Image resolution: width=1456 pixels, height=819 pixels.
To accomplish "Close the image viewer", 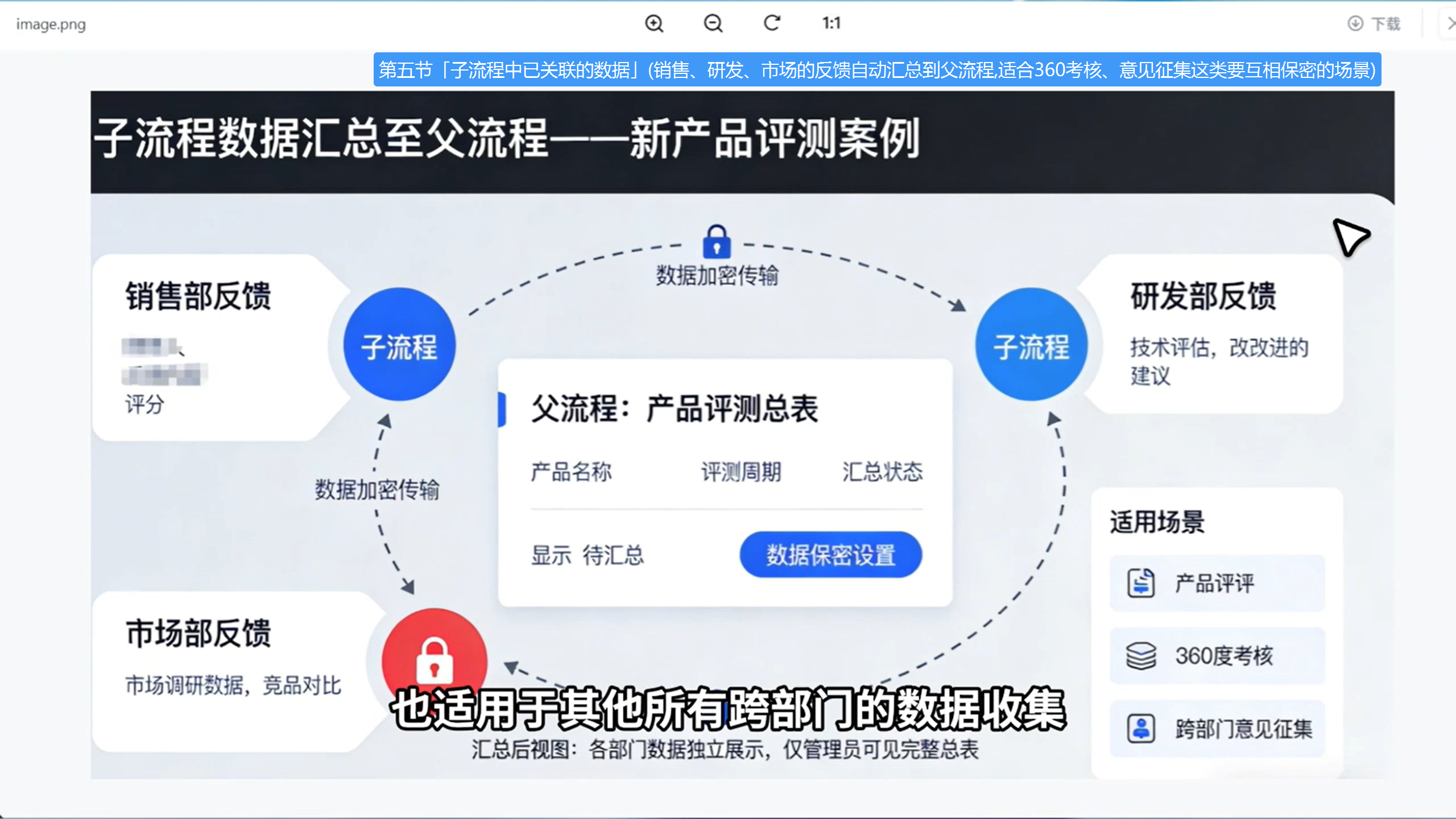I will (1450, 23).
